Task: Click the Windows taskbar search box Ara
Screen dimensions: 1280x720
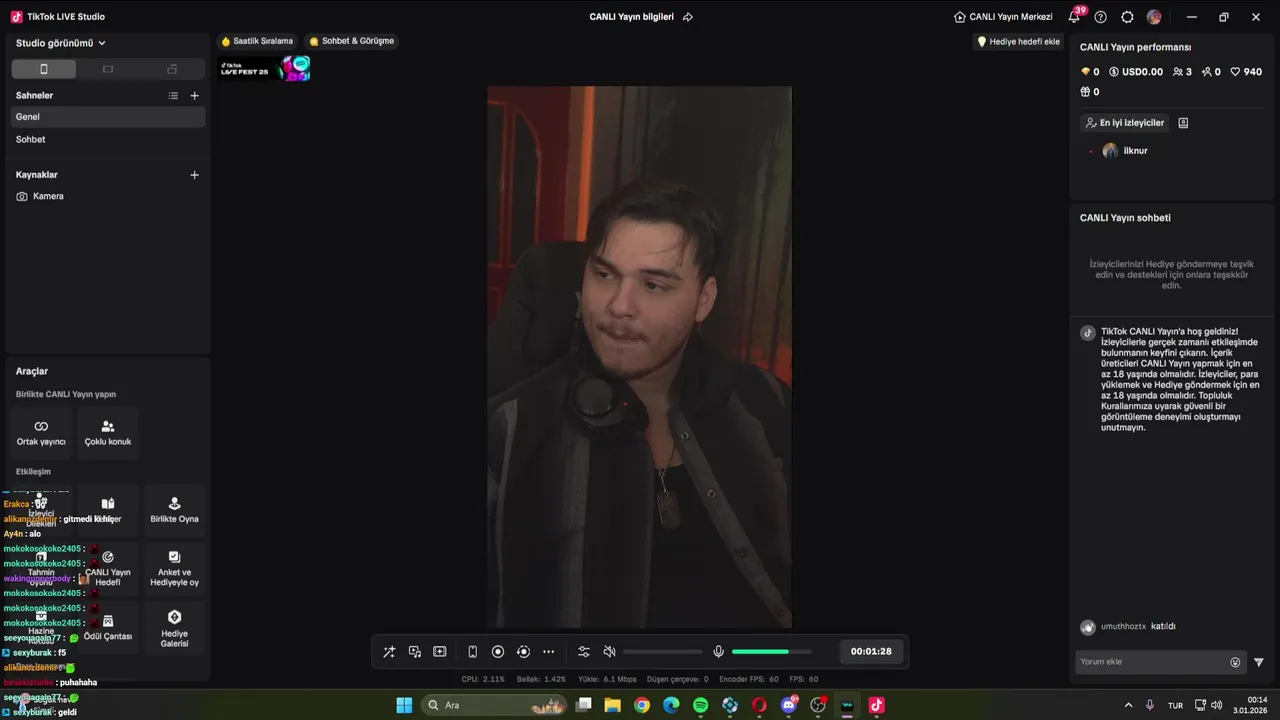Action: click(x=495, y=705)
